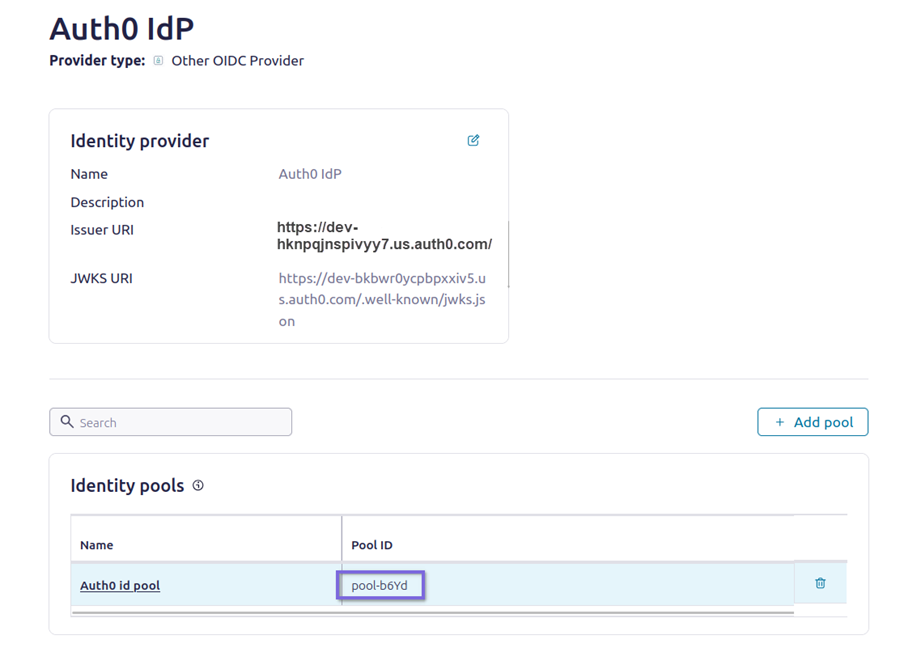Open the info tooltip icon beside Identity pools

(x=197, y=485)
